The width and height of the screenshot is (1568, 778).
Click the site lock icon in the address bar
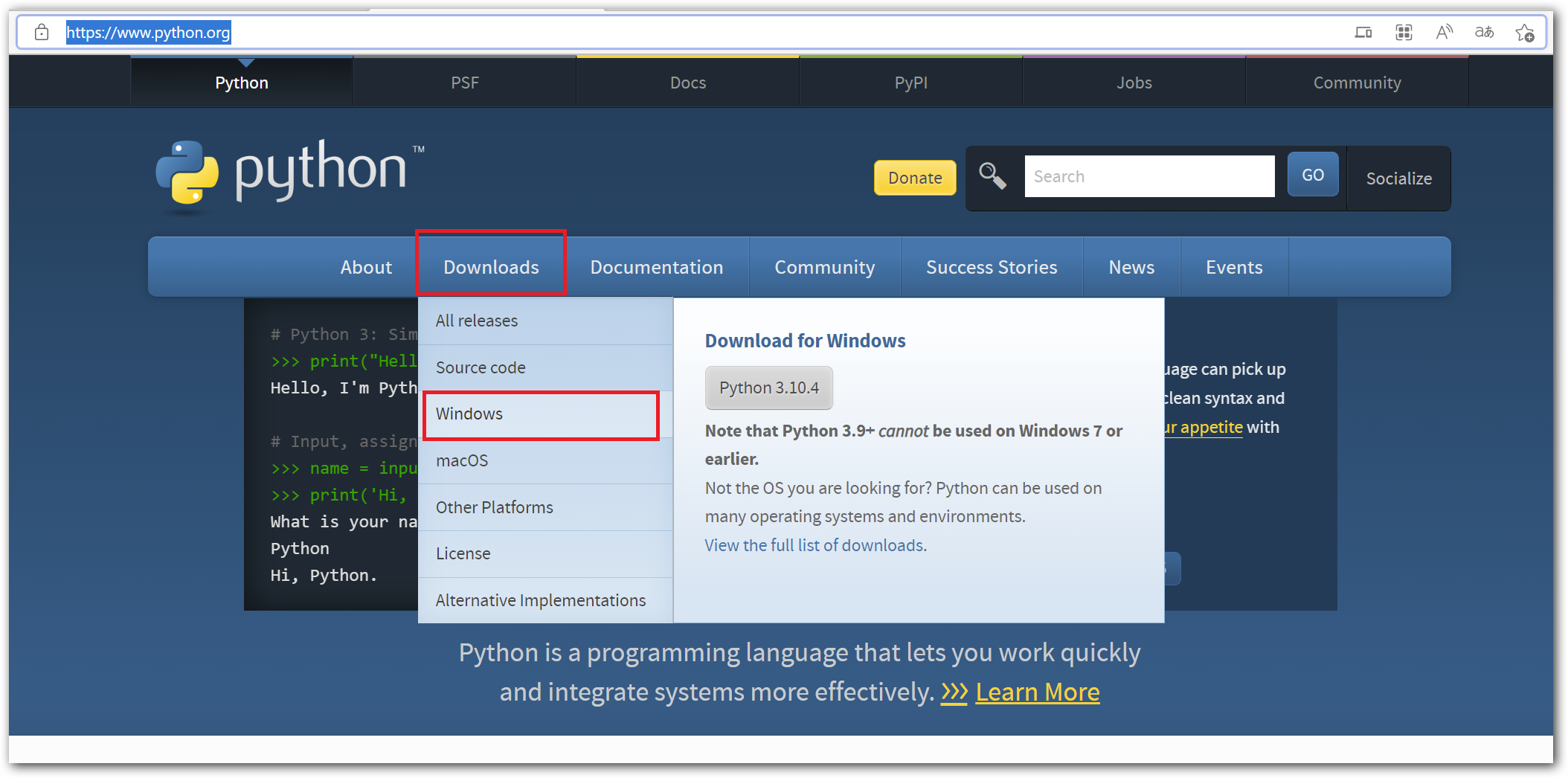pos(42,32)
